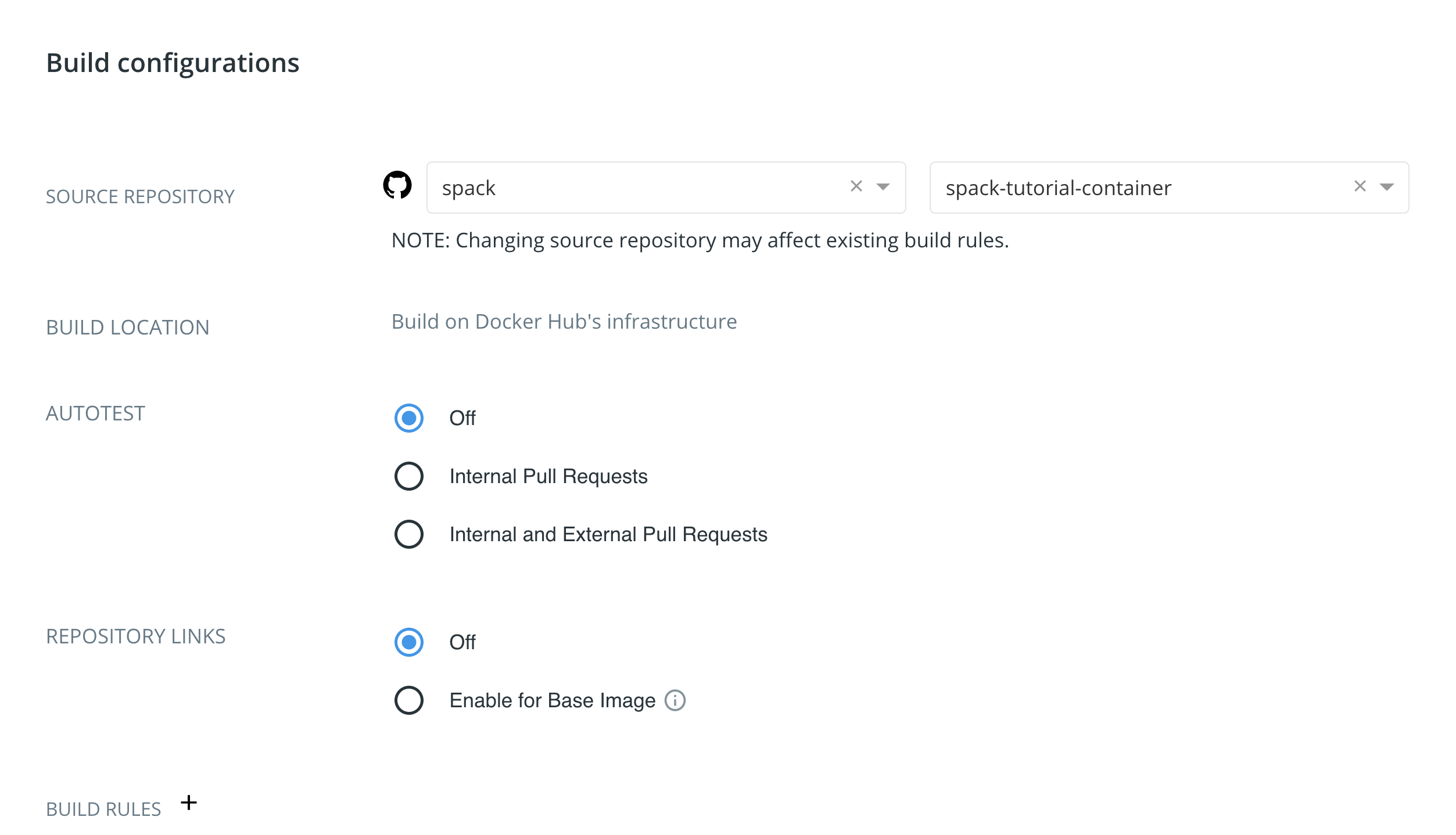
Task: Select the Autotest Off radio button
Action: coord(409,417)
